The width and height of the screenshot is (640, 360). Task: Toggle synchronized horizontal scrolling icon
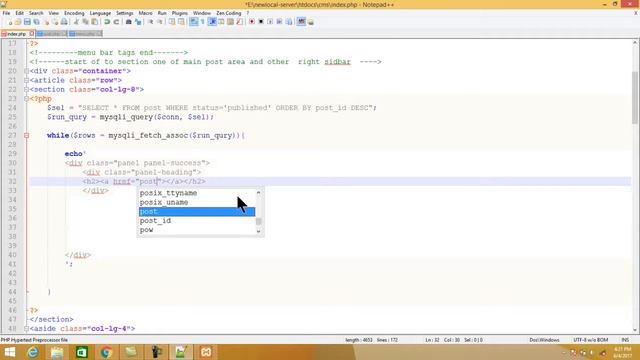pyautogui.click(x=181, y=22)
